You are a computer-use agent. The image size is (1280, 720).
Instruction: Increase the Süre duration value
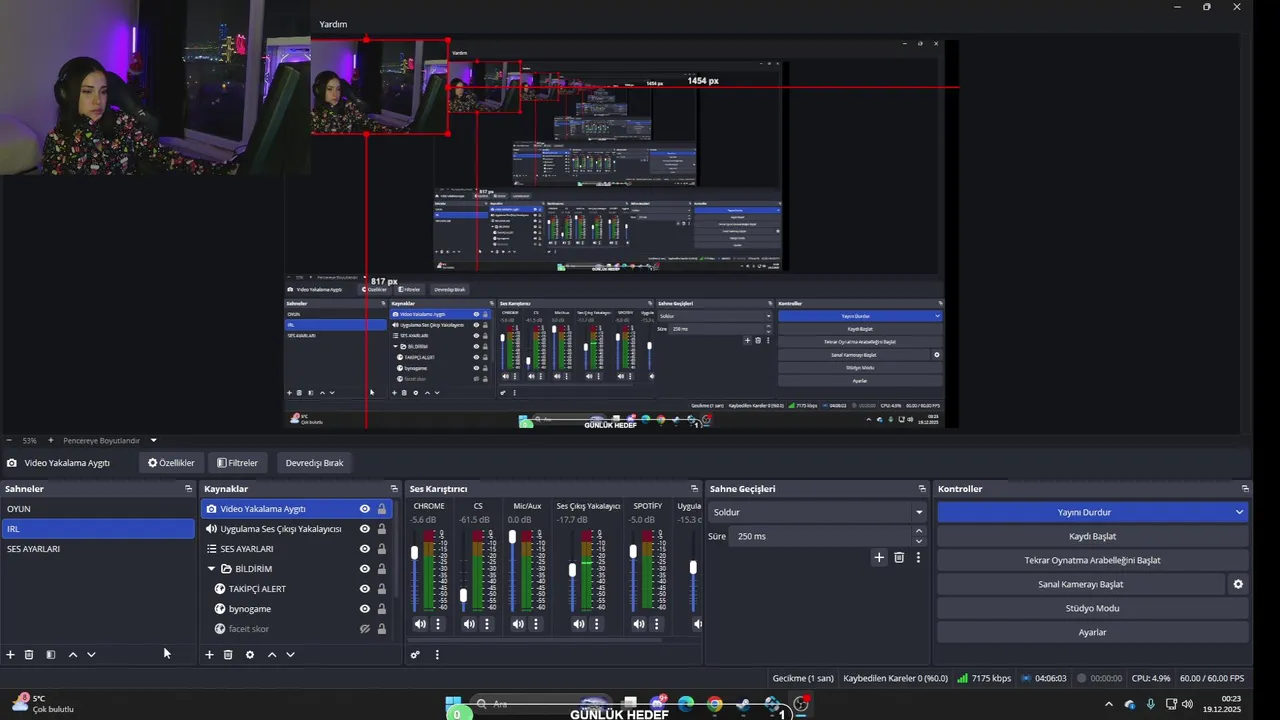tap(919, 531)
